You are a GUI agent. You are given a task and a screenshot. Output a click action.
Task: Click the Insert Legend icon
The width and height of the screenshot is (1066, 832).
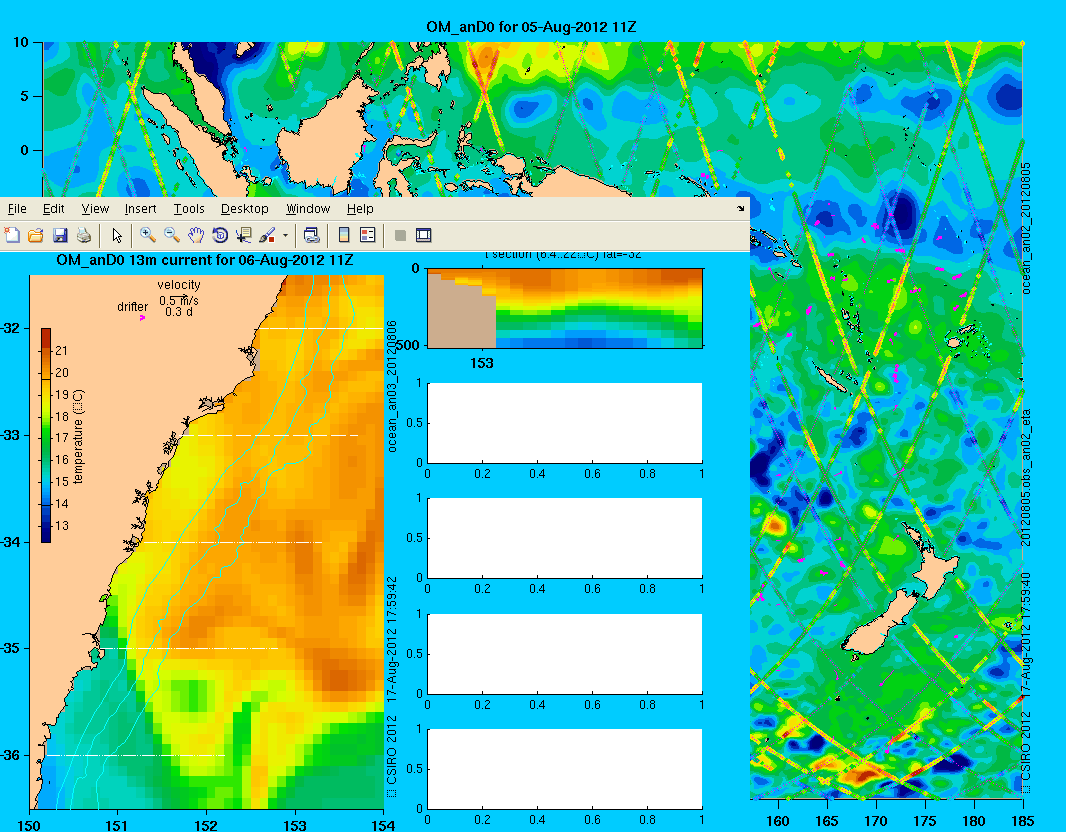click(368, 235)
